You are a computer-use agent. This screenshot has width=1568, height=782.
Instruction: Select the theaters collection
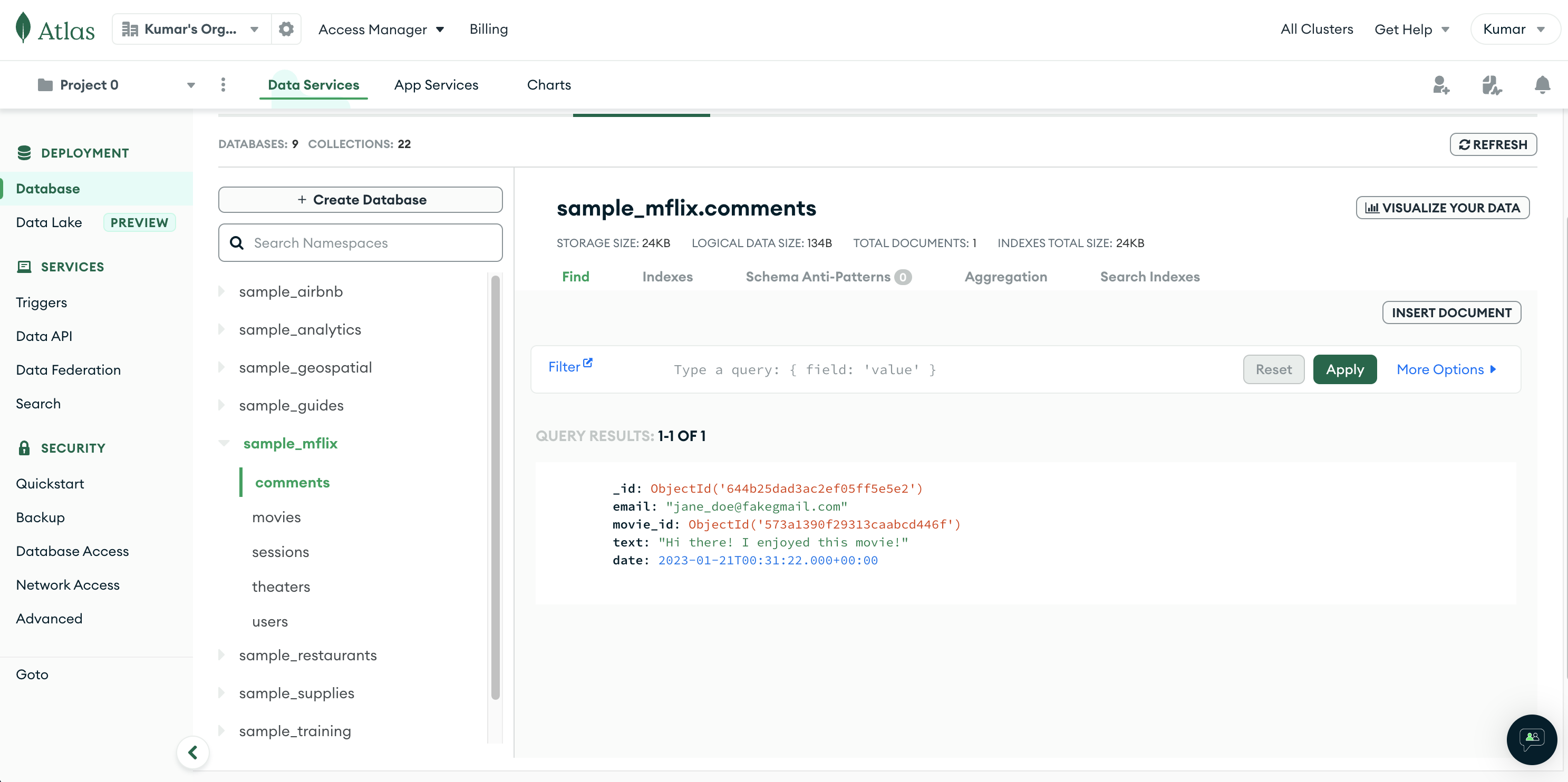(x=280, y=586)
